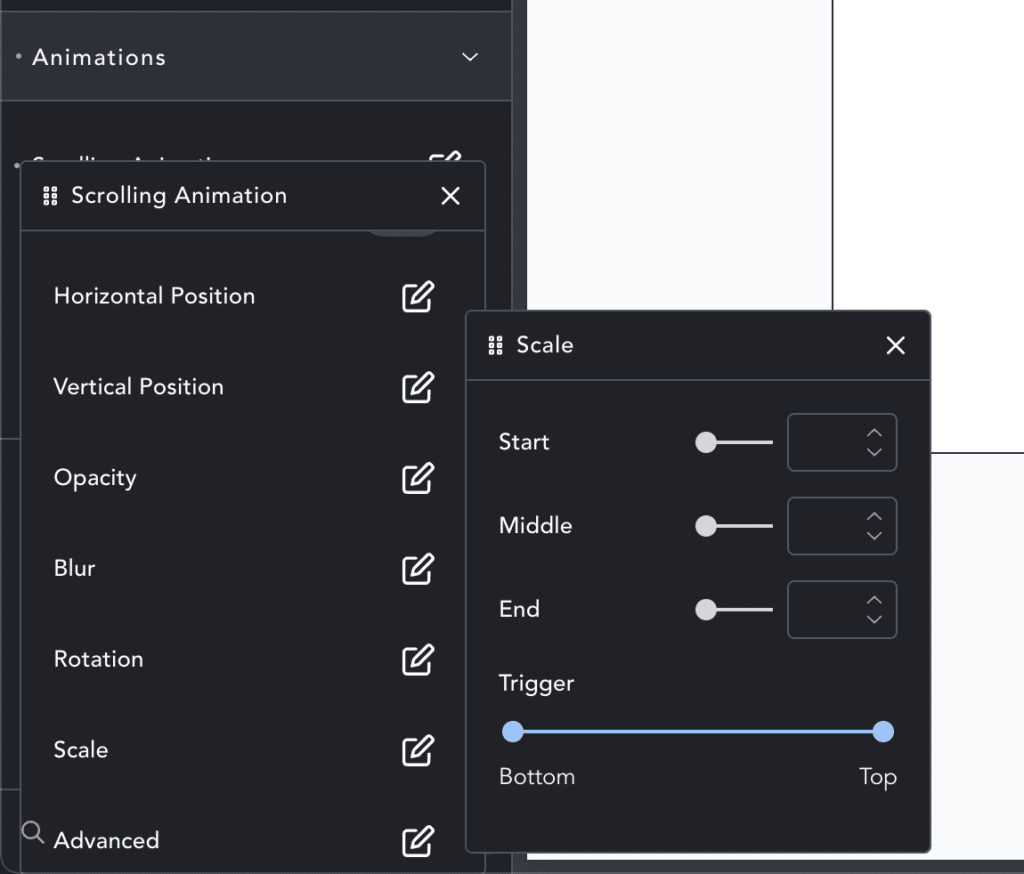Screen dimensions: 1024x874
Task: Collapse the Animations section chevron
Action: point(470,57)
